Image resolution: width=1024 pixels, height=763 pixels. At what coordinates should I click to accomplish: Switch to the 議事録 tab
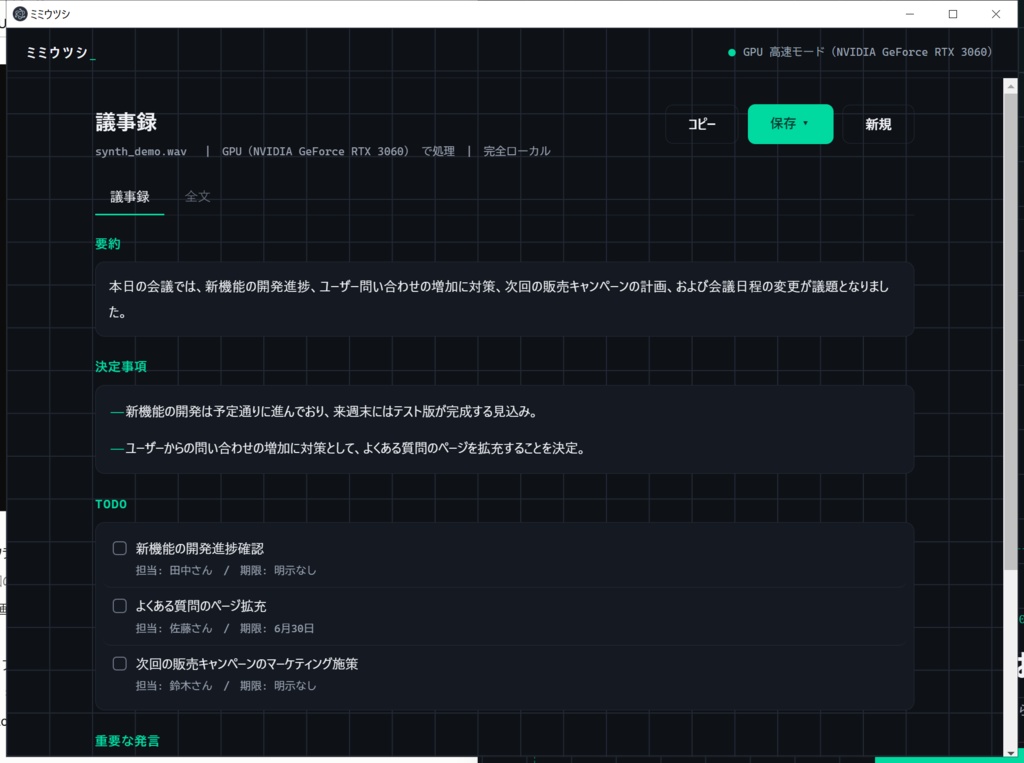pyautogui.click(x=129, y=197)
